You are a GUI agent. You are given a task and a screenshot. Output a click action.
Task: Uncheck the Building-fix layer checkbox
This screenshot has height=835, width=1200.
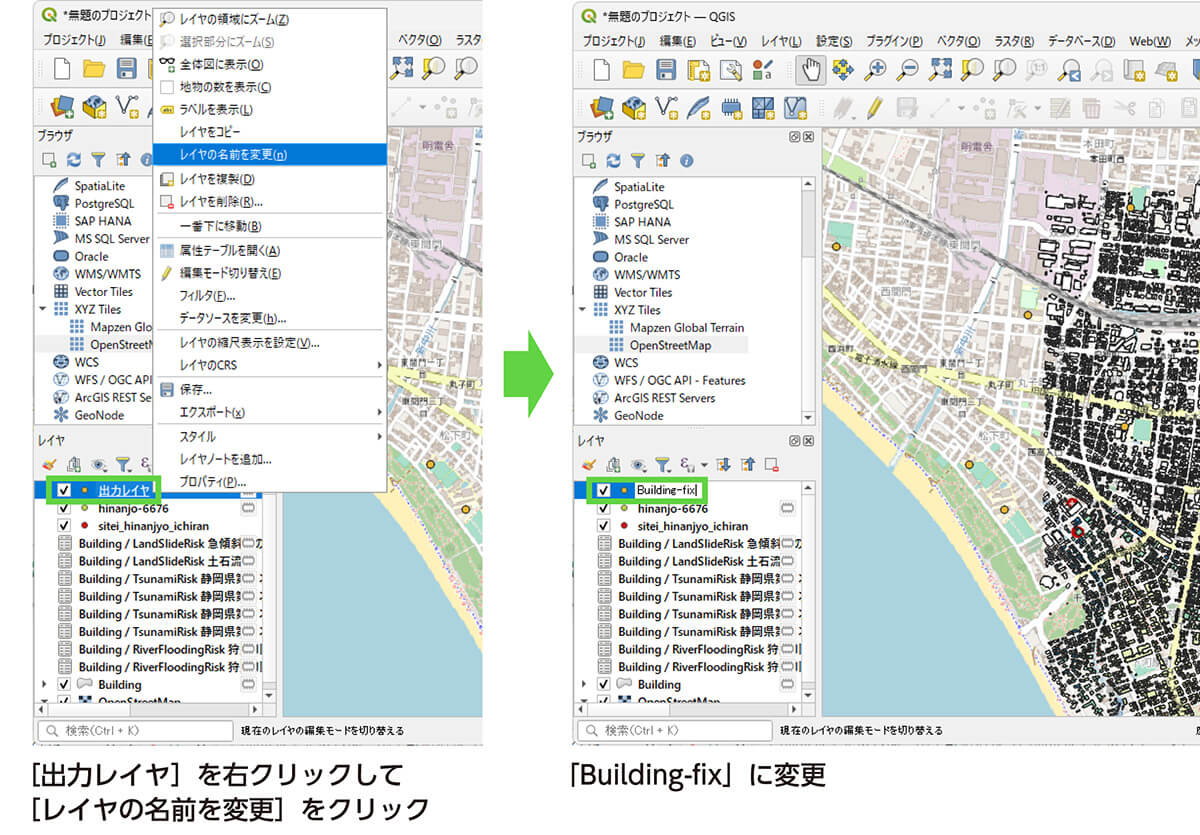pyautogui.click(x=603, y=491)
